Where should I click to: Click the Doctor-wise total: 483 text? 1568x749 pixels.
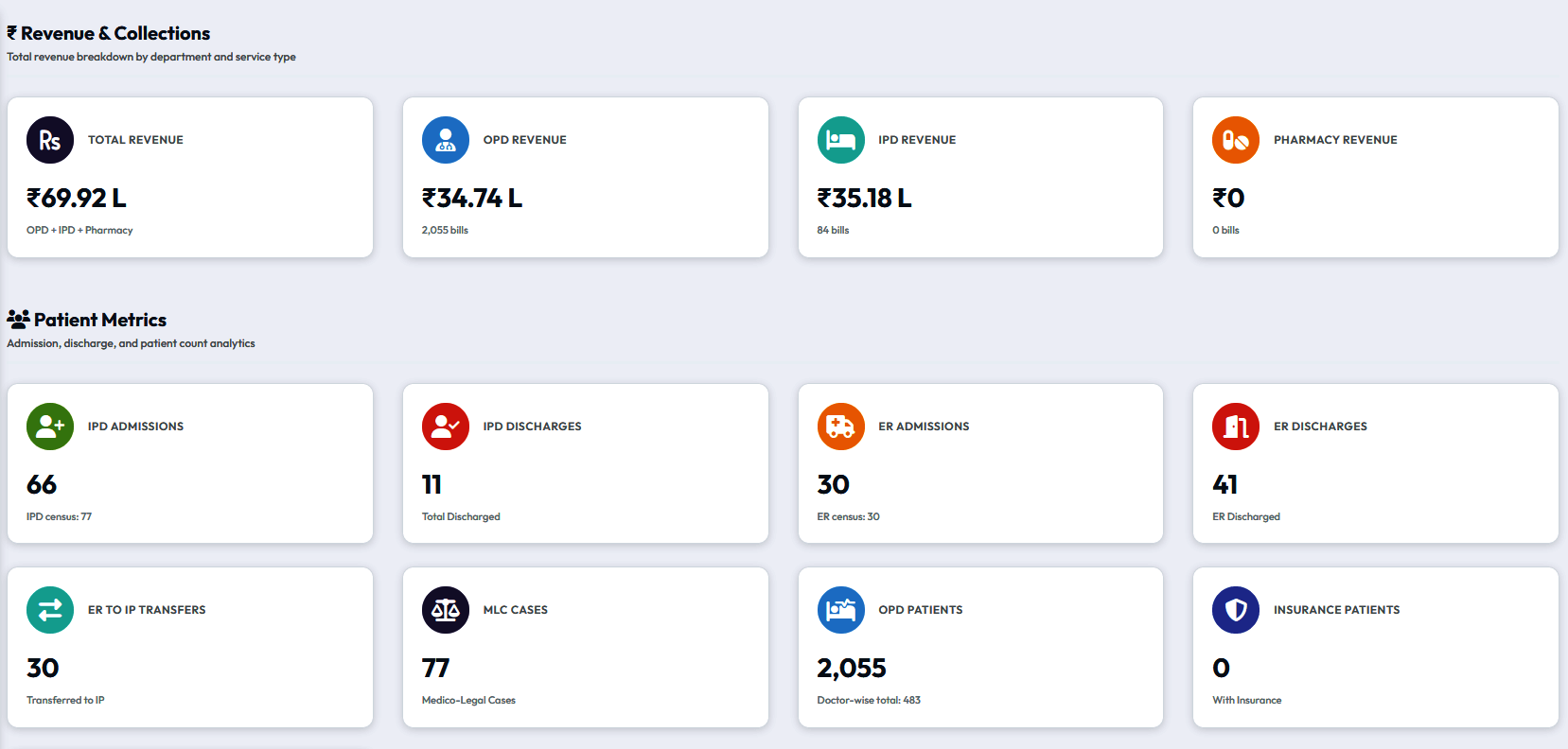(869, 700)
